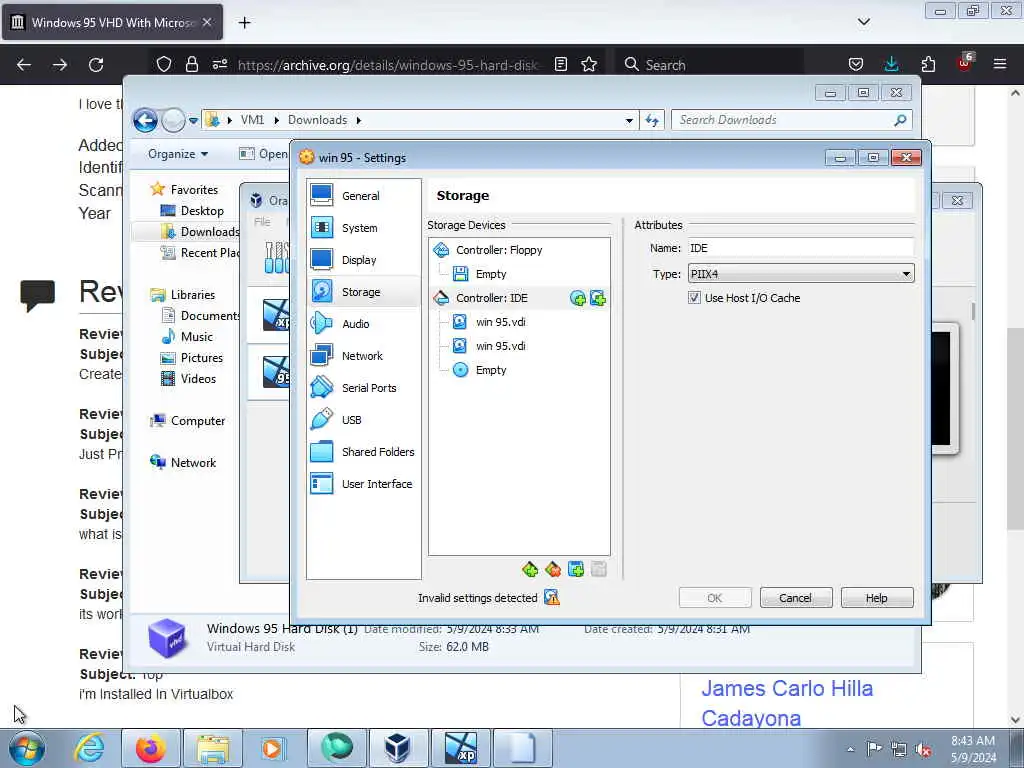
Task: Click the Firefox back arrow
Action: pos(24,64)
